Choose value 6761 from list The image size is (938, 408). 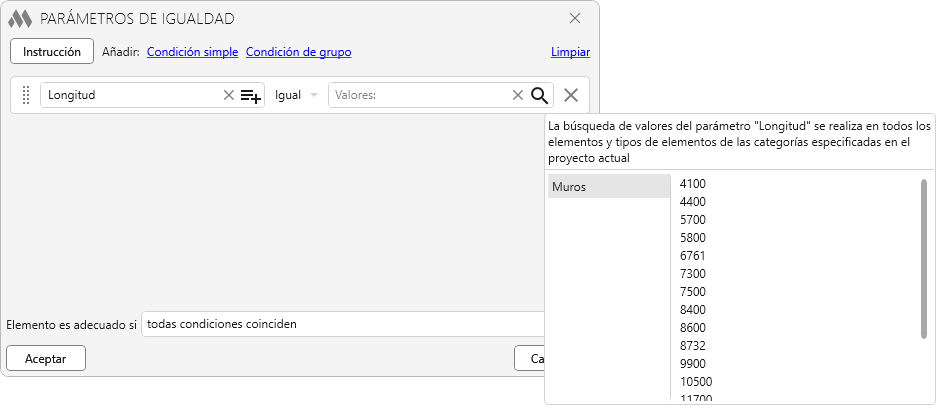coord(692,256)
